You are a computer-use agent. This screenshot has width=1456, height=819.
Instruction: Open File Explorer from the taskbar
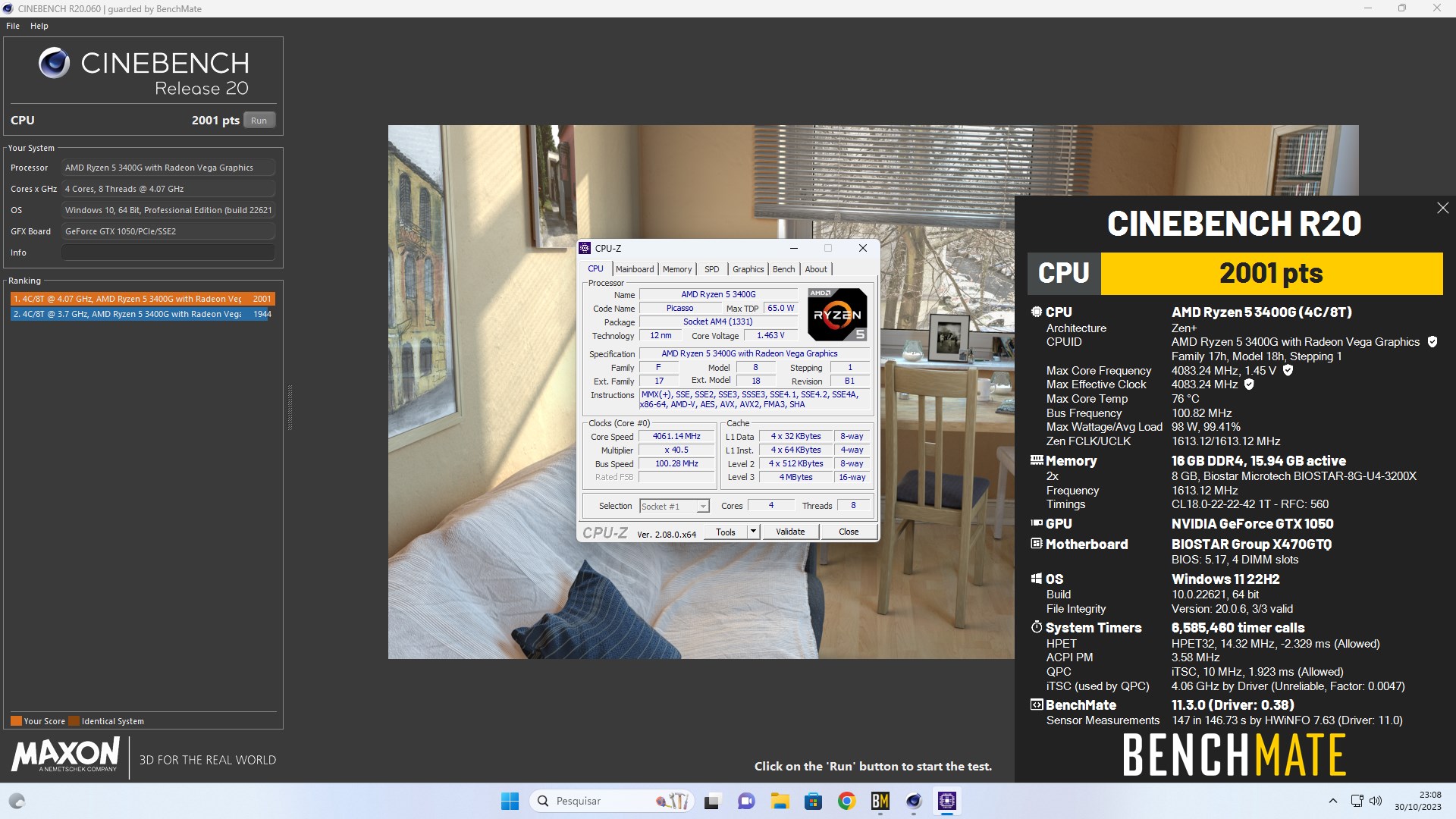tap(780, 801)
